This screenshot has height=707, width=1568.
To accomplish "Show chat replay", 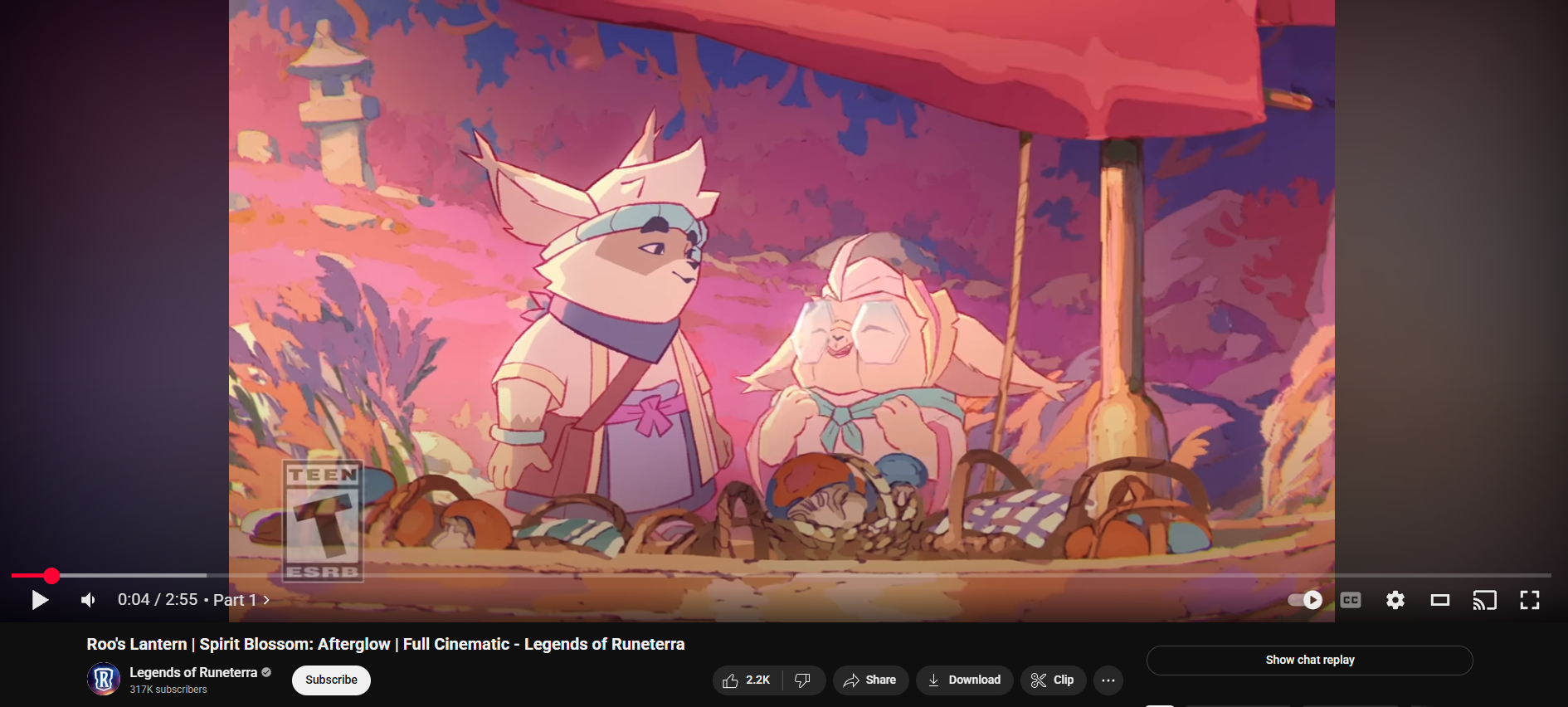I will 1309,660.
